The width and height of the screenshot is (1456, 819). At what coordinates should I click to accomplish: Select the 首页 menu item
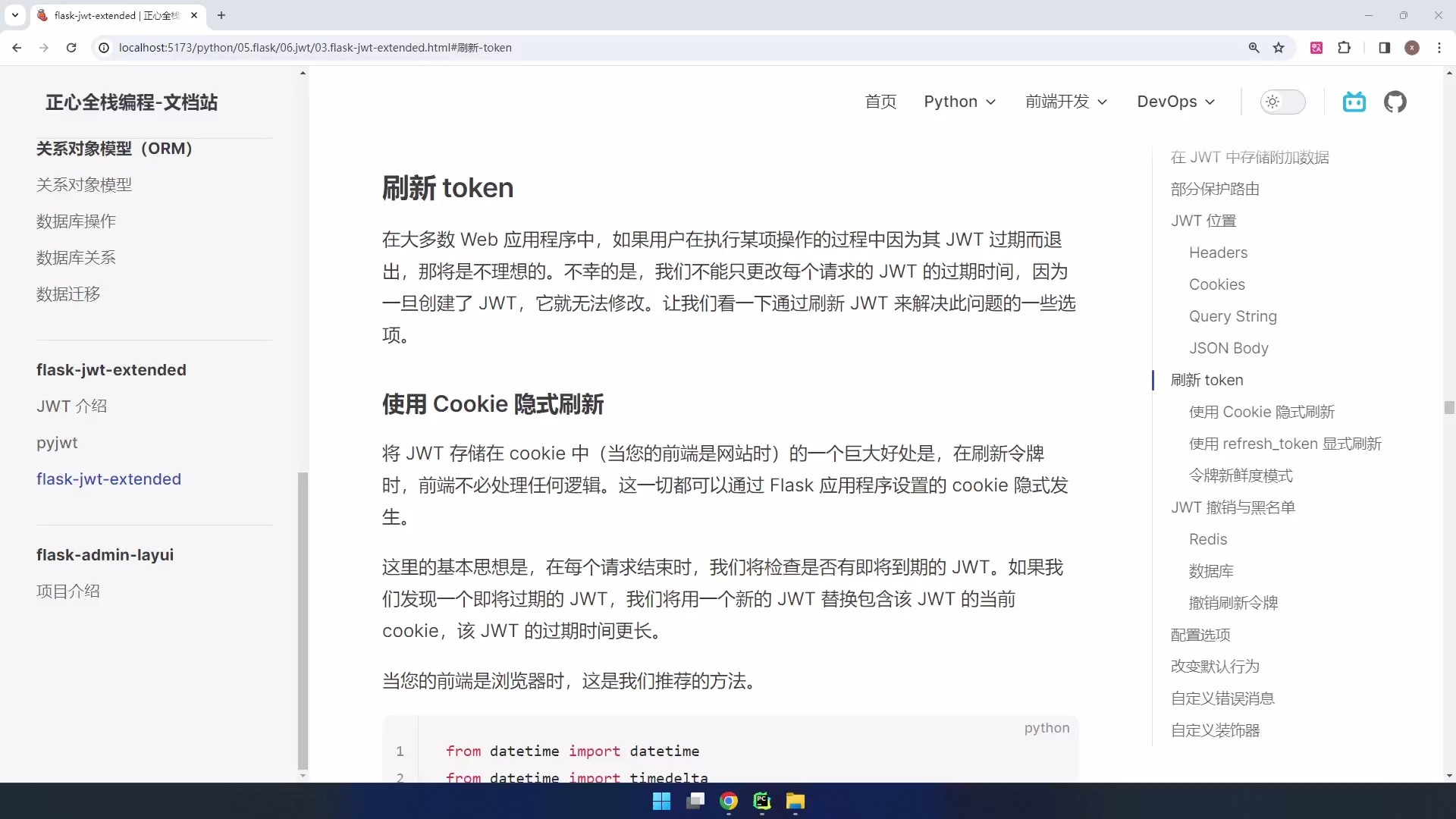pyautogui.click(x=880, y=102)
